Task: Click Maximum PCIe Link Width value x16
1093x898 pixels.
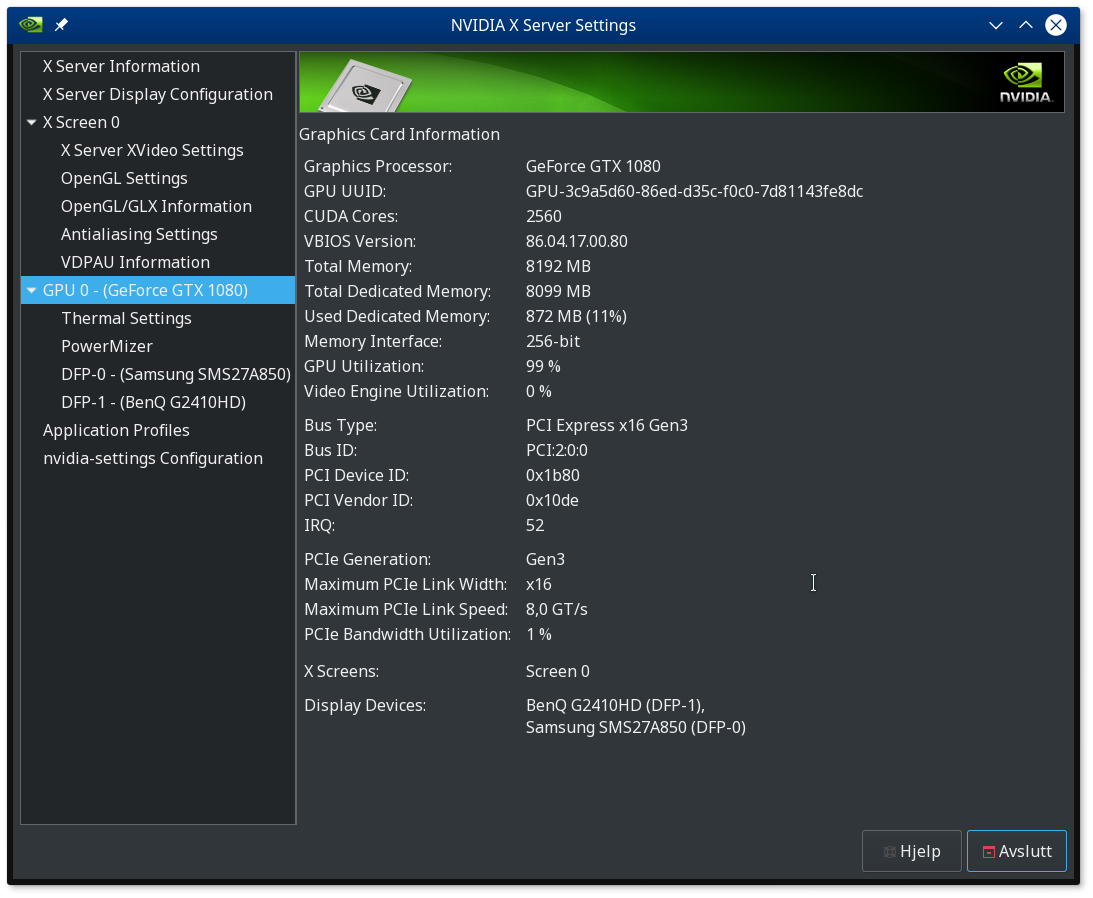Action: pos(539,584)
